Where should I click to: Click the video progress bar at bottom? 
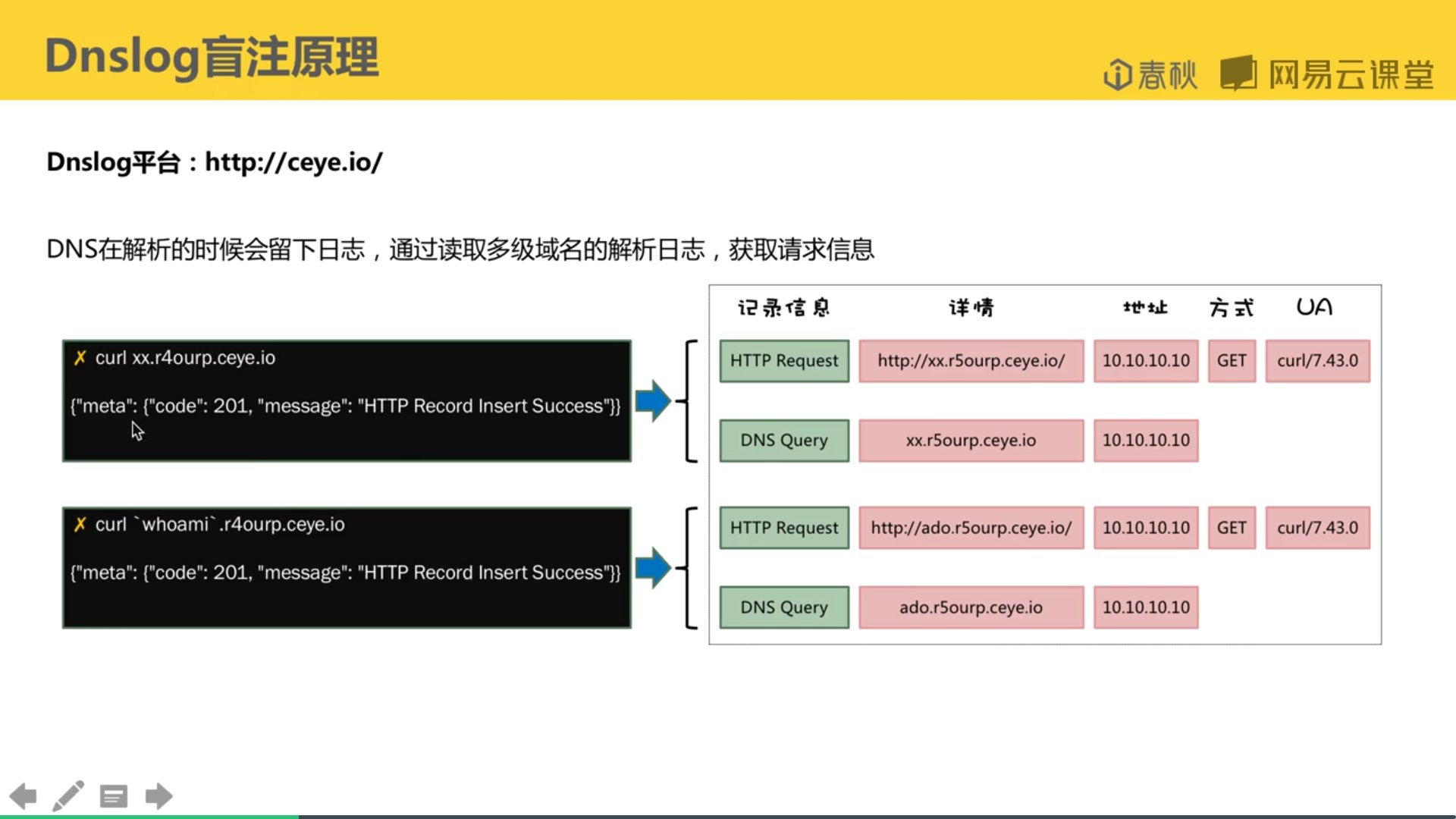click(x=728, y=816)
